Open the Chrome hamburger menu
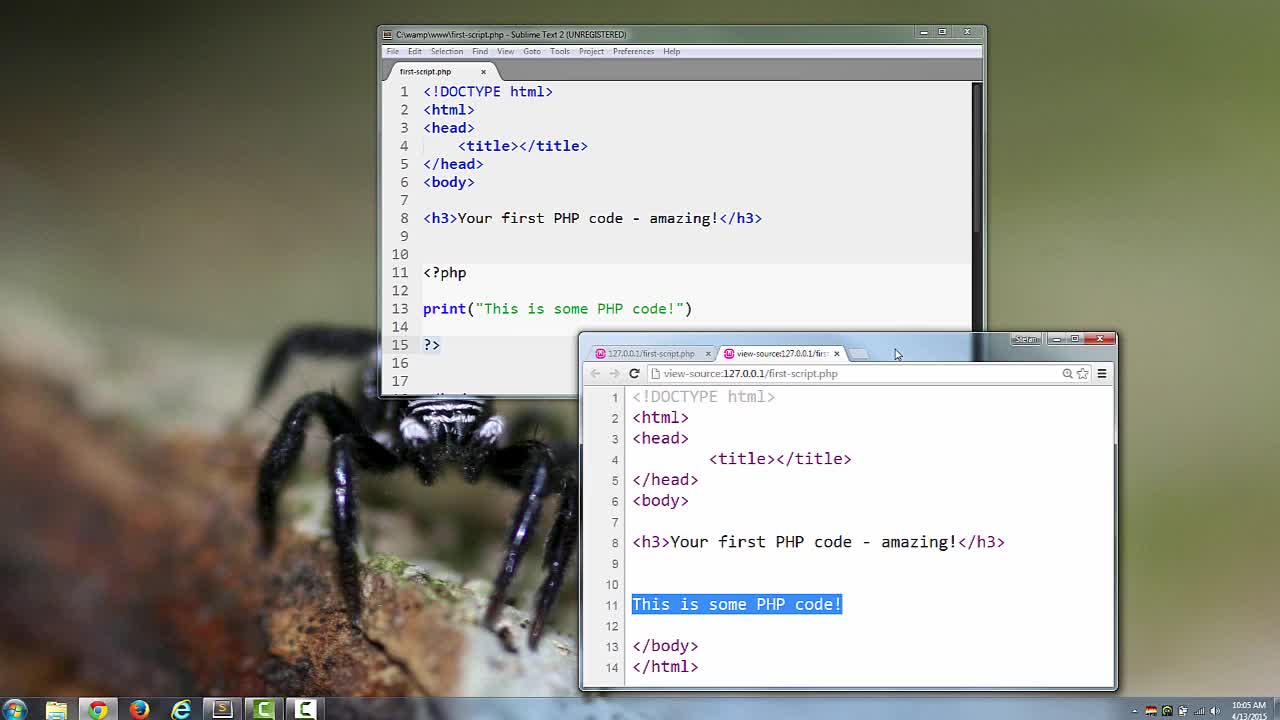 (x=1102, y=373)
